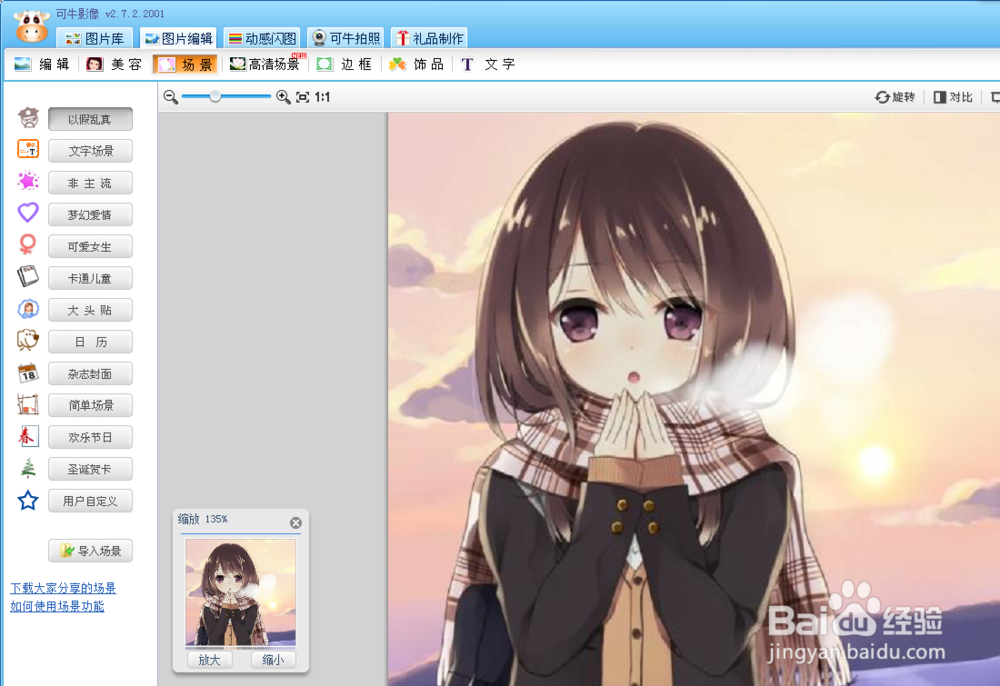Switch to the 图片编辑 tab
1000x686 pixels.
point(178,38)
